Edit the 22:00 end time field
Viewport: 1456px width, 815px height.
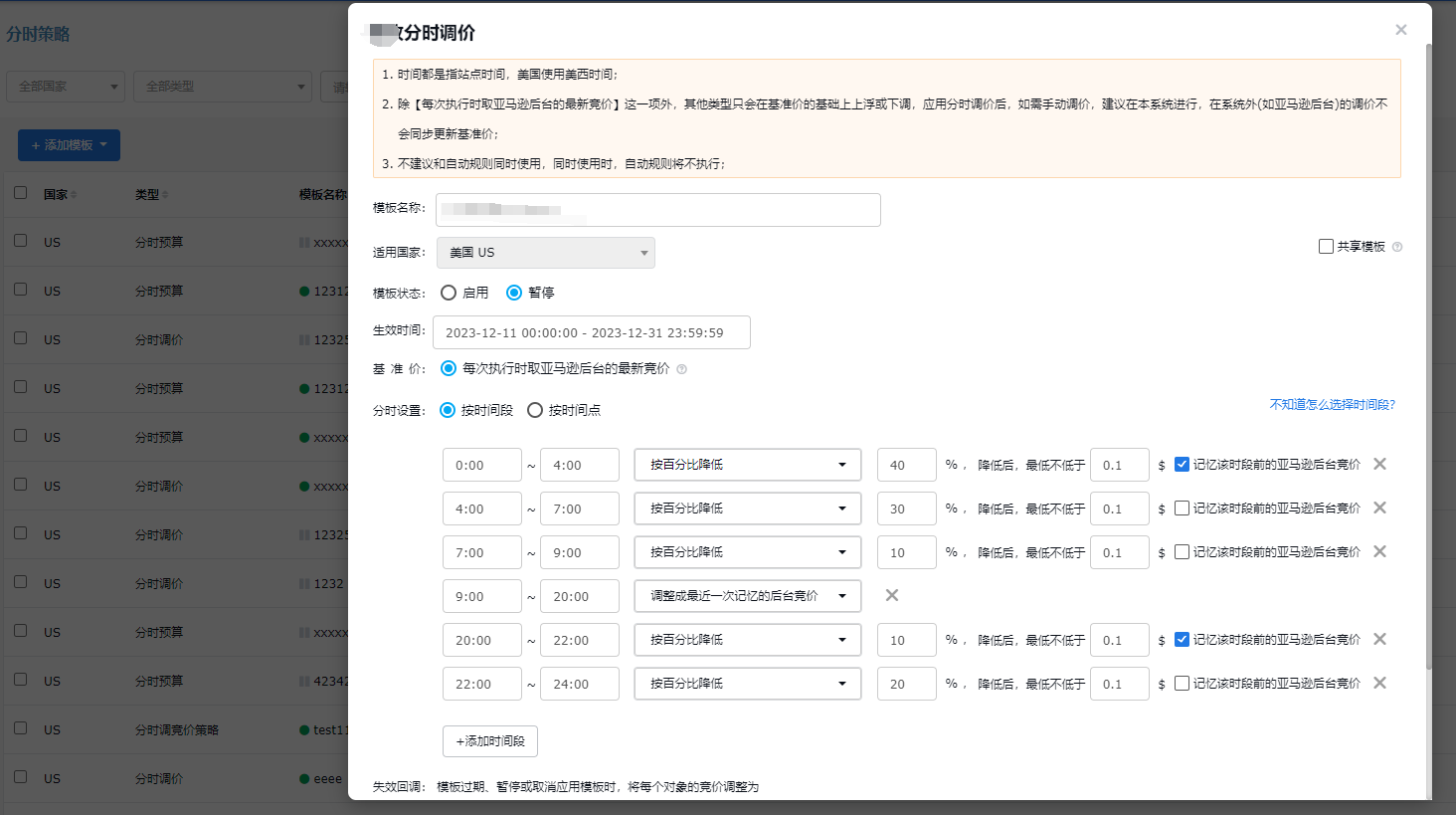tap(580, 640)
